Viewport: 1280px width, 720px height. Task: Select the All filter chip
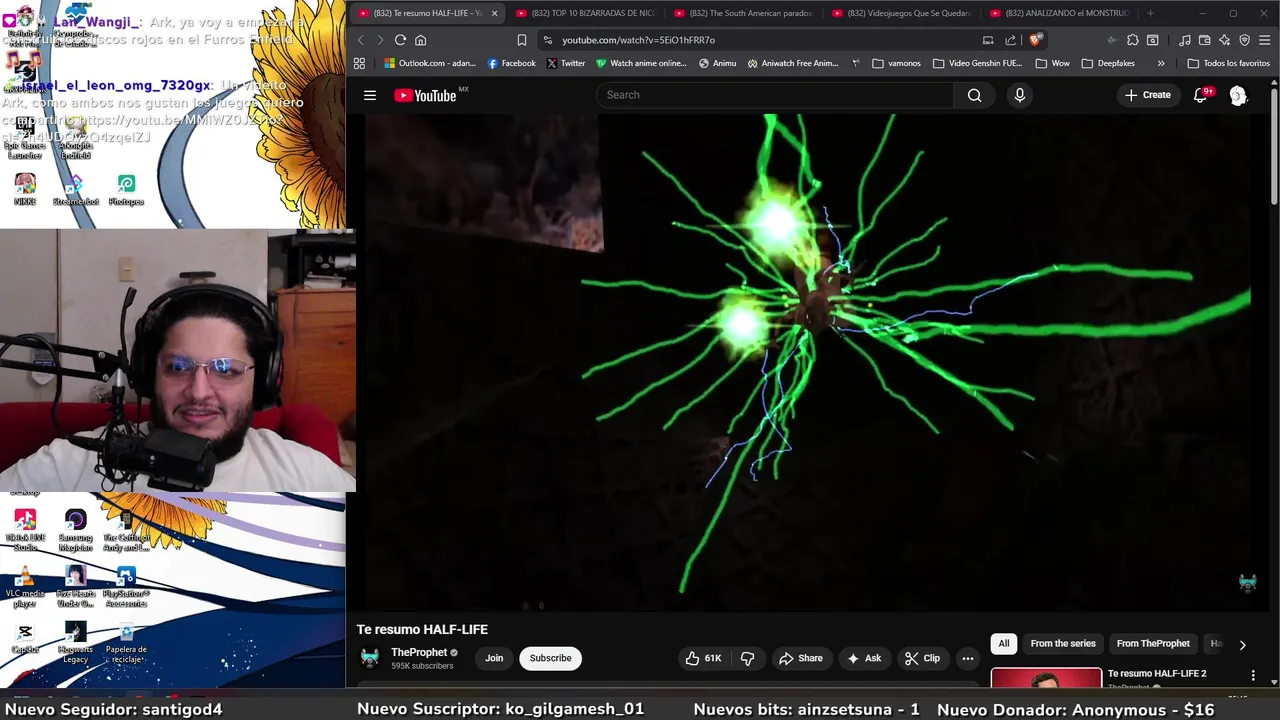point(1003,644)
